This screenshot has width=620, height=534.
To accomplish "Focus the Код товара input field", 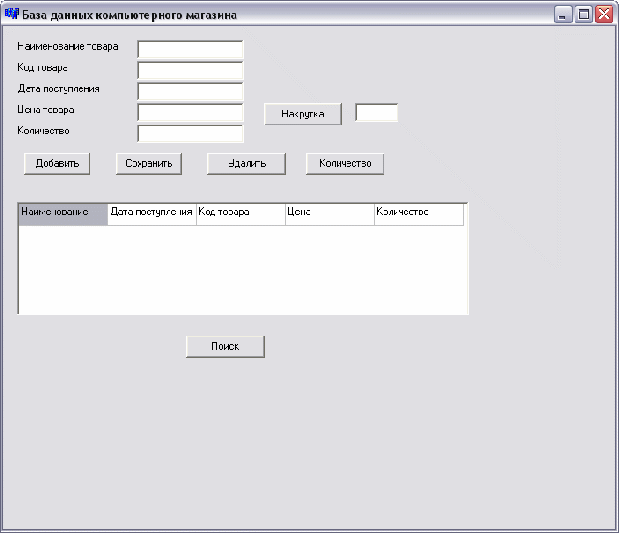I will (190, 70).
